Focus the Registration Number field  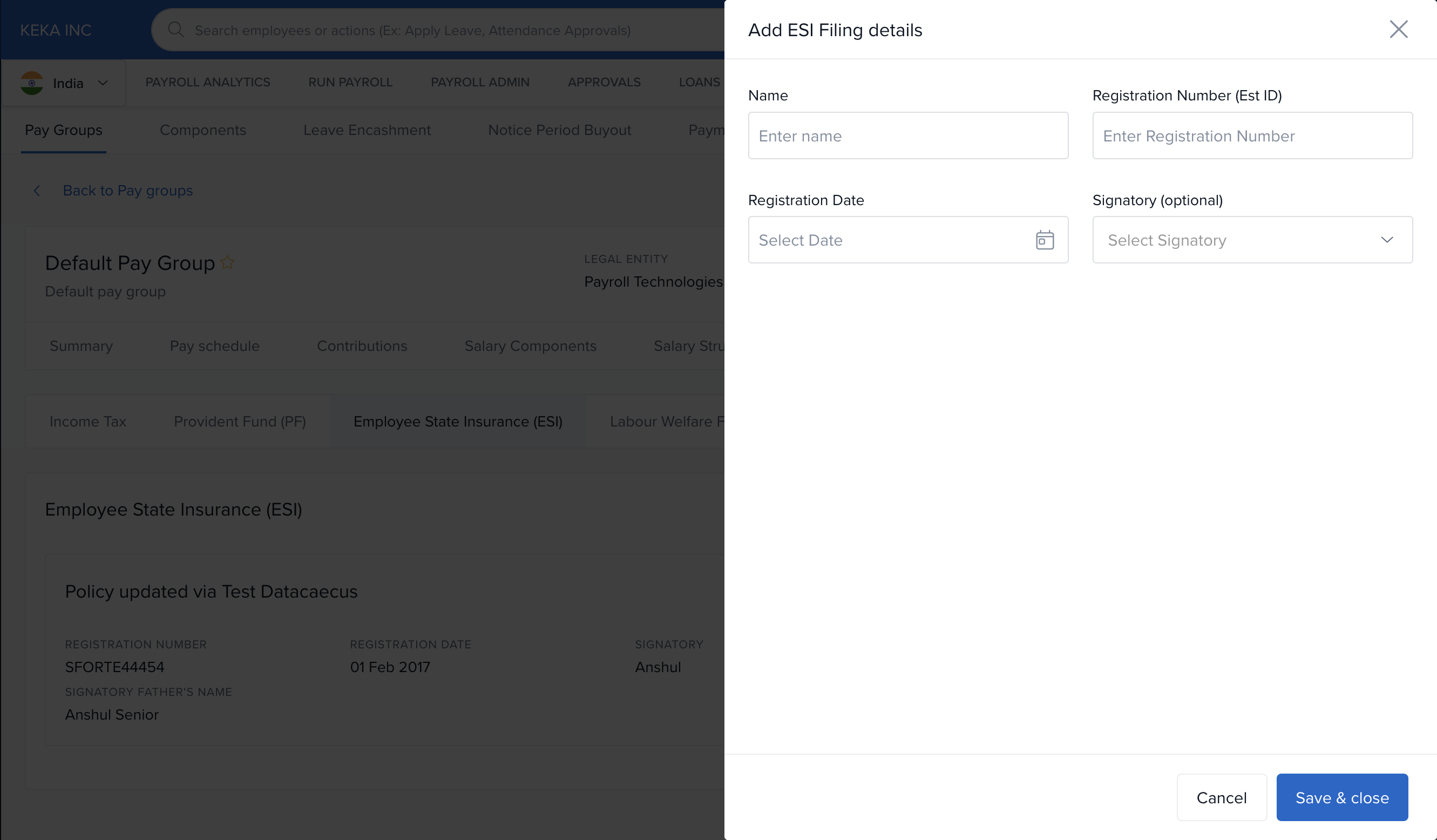pos(1252,136)
